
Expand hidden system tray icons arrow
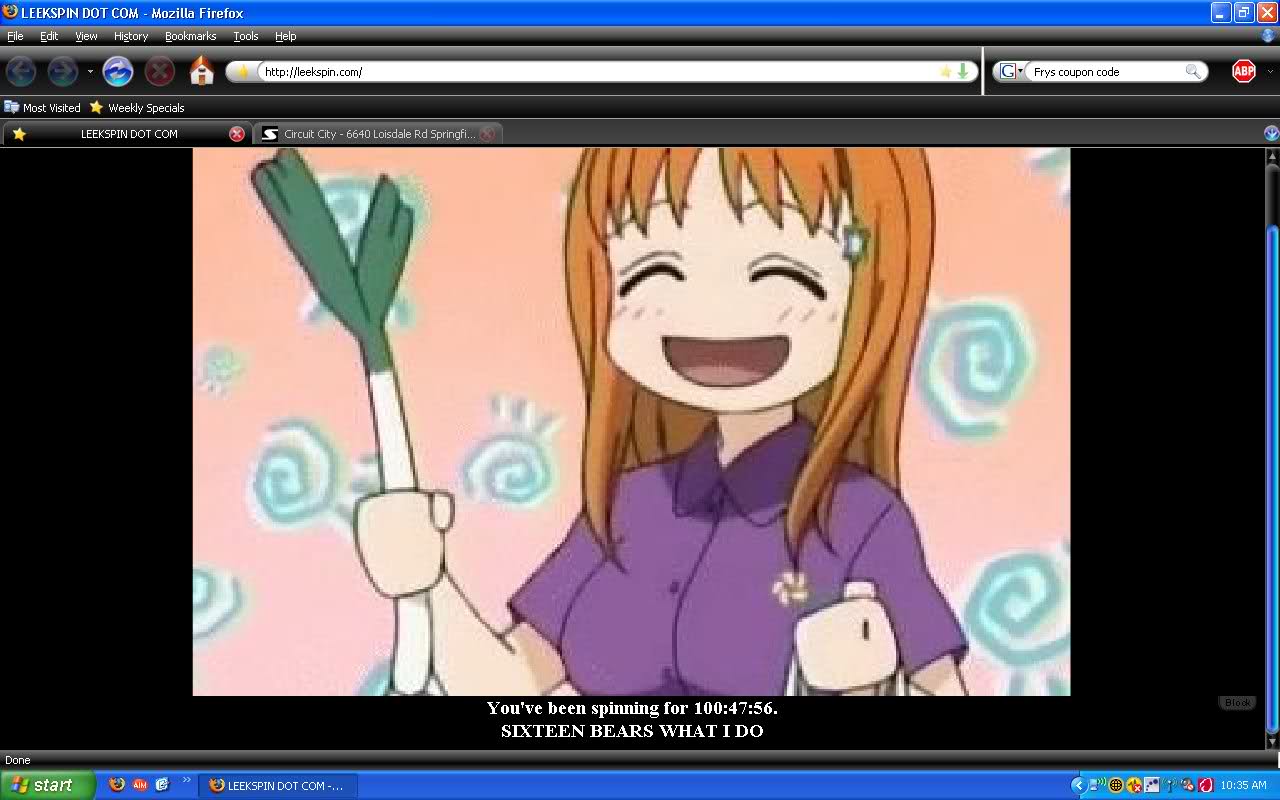click(1077, 785)
